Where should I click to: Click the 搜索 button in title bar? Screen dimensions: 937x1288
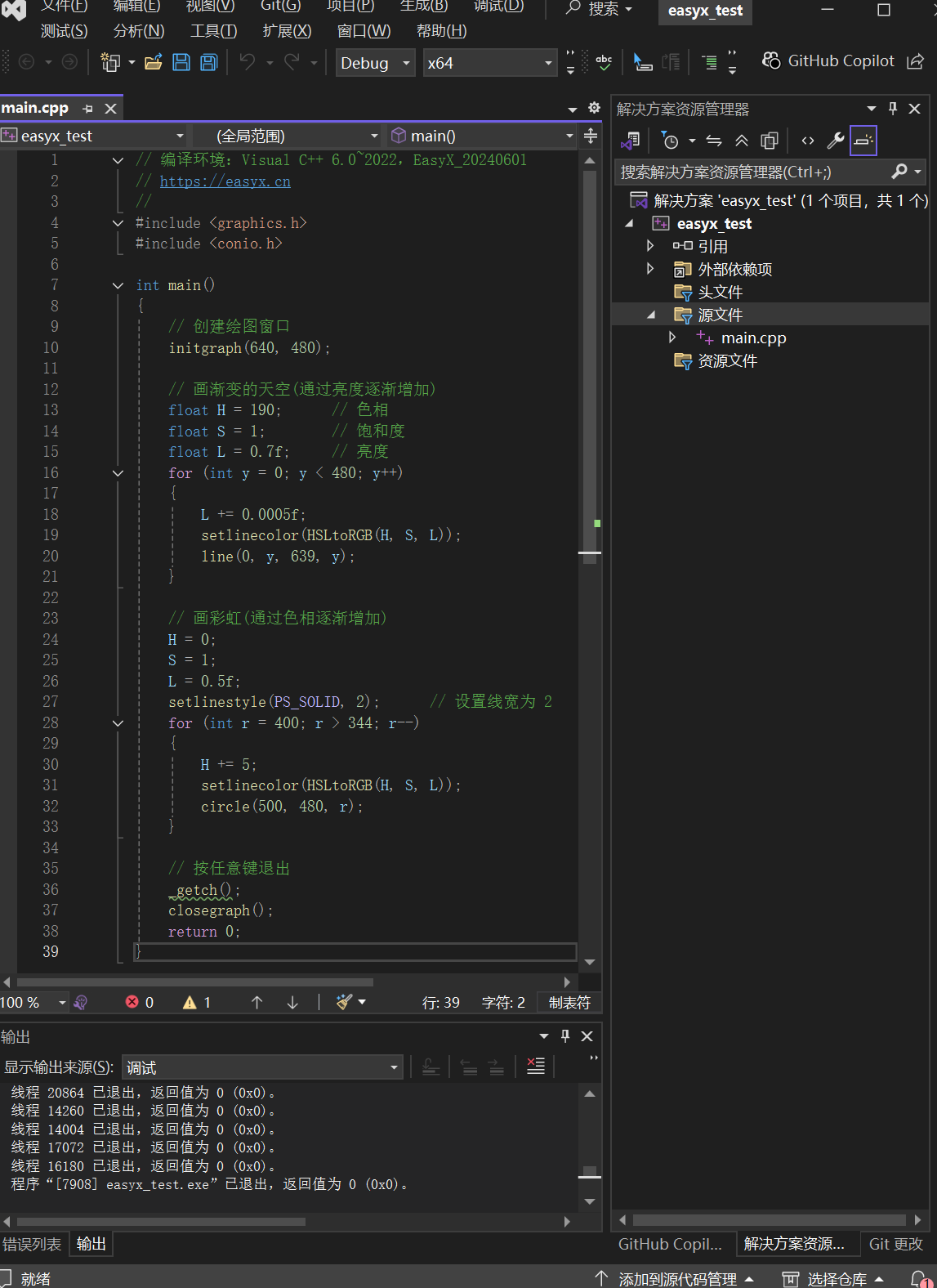point(600,9)
